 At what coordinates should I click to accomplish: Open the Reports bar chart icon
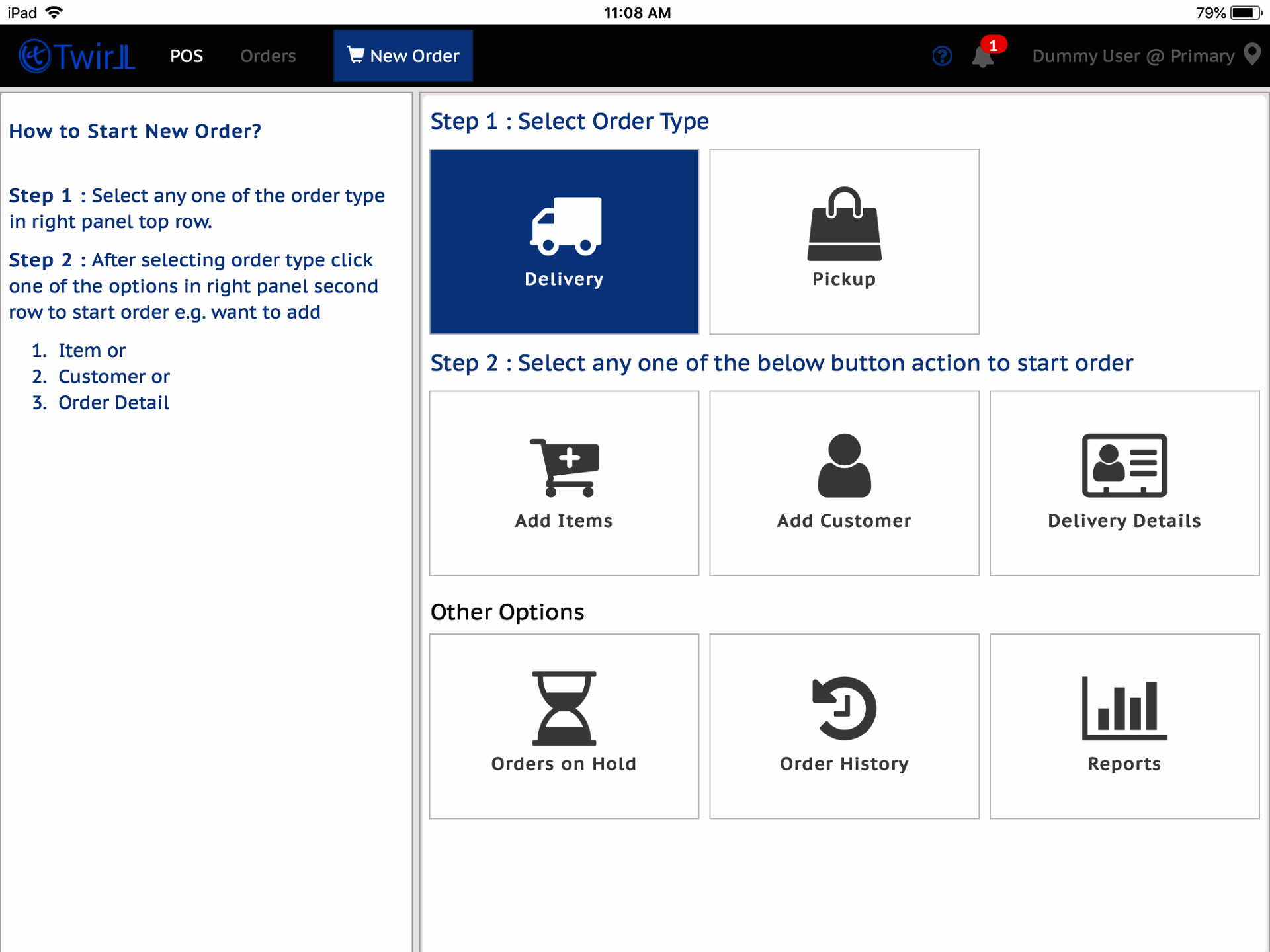coord(1124,708)
